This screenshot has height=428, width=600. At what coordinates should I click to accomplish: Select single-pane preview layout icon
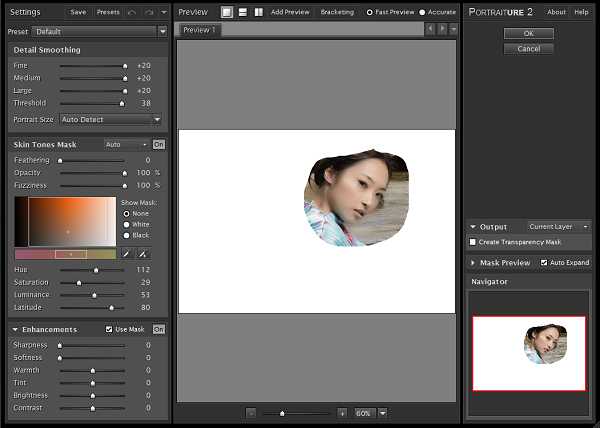227,12
